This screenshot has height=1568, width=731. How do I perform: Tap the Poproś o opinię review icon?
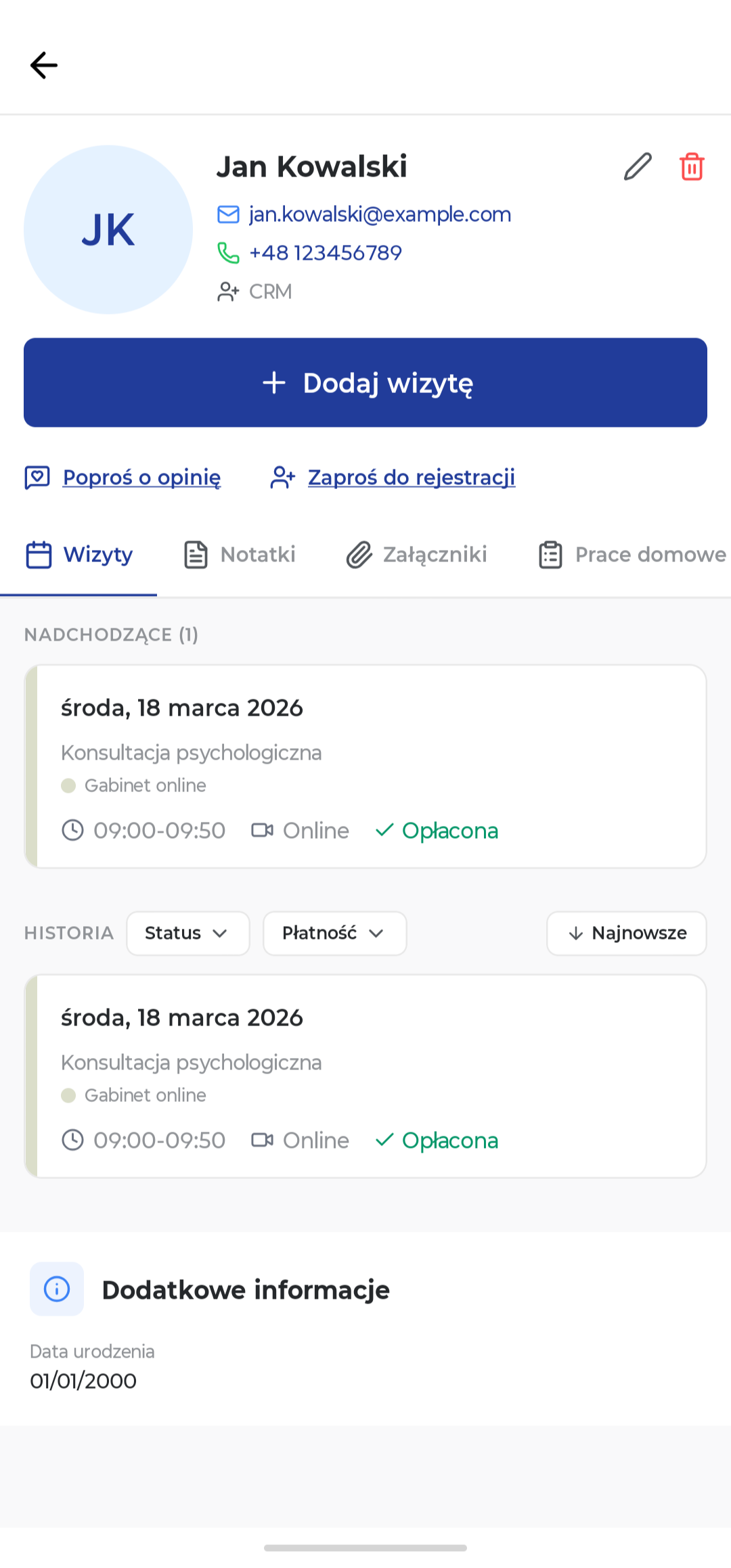tap(37, 478)
